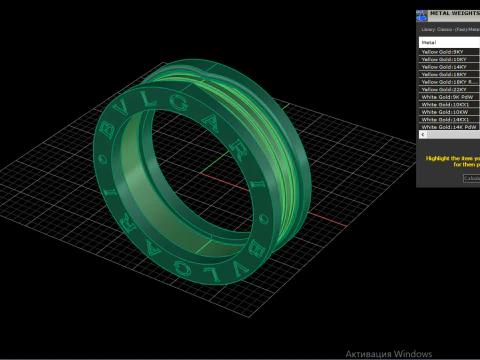Image resolution: width=480 pixels, height=360 pixels.
Task: Select White Gold:10KX1 row
Action: (449, 104)
